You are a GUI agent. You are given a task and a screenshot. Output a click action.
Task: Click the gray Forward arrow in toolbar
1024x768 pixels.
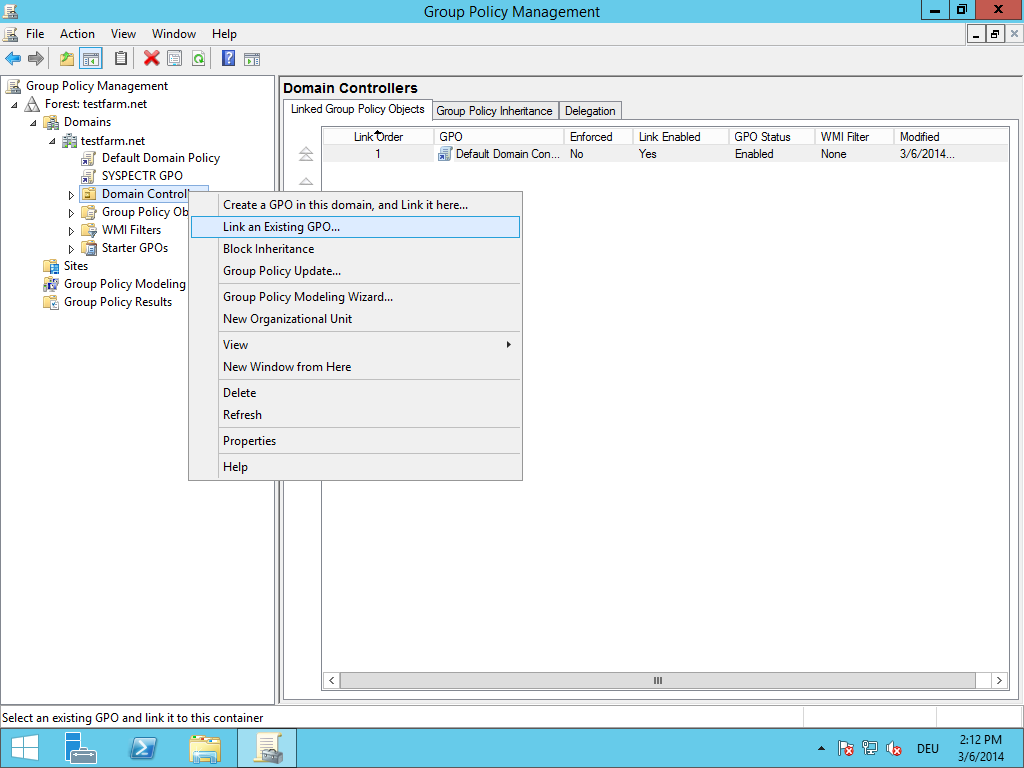[x=36, y=59]
